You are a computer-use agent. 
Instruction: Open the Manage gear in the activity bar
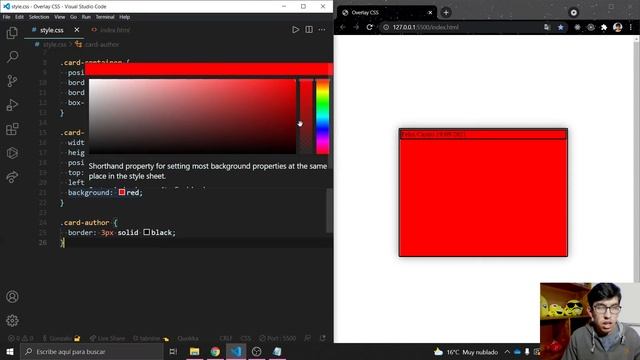coord(12,320)
